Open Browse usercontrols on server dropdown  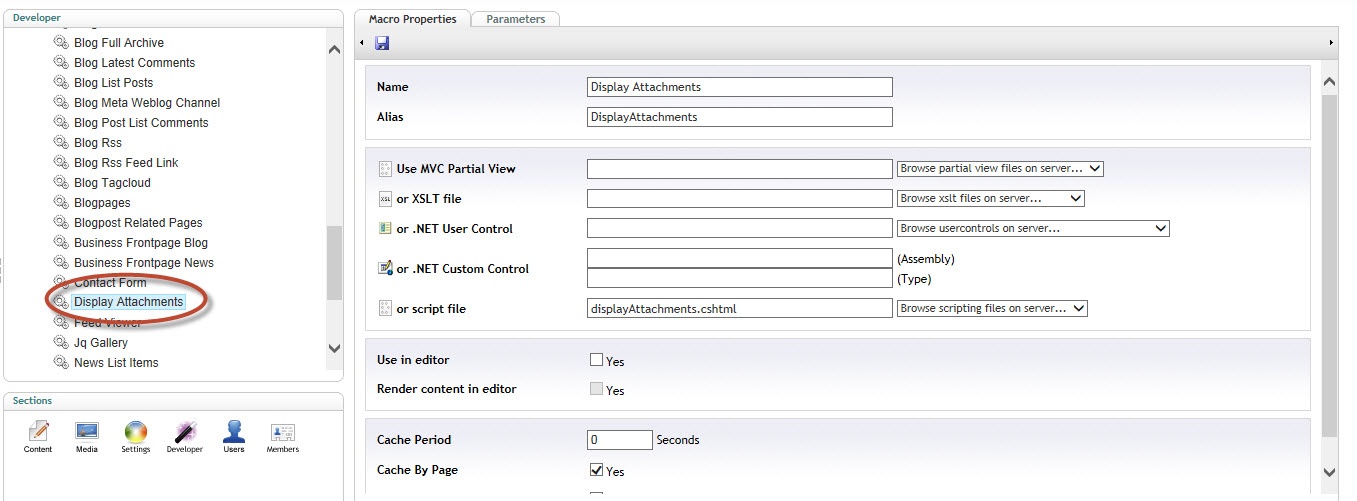(x=1033, y=228)
